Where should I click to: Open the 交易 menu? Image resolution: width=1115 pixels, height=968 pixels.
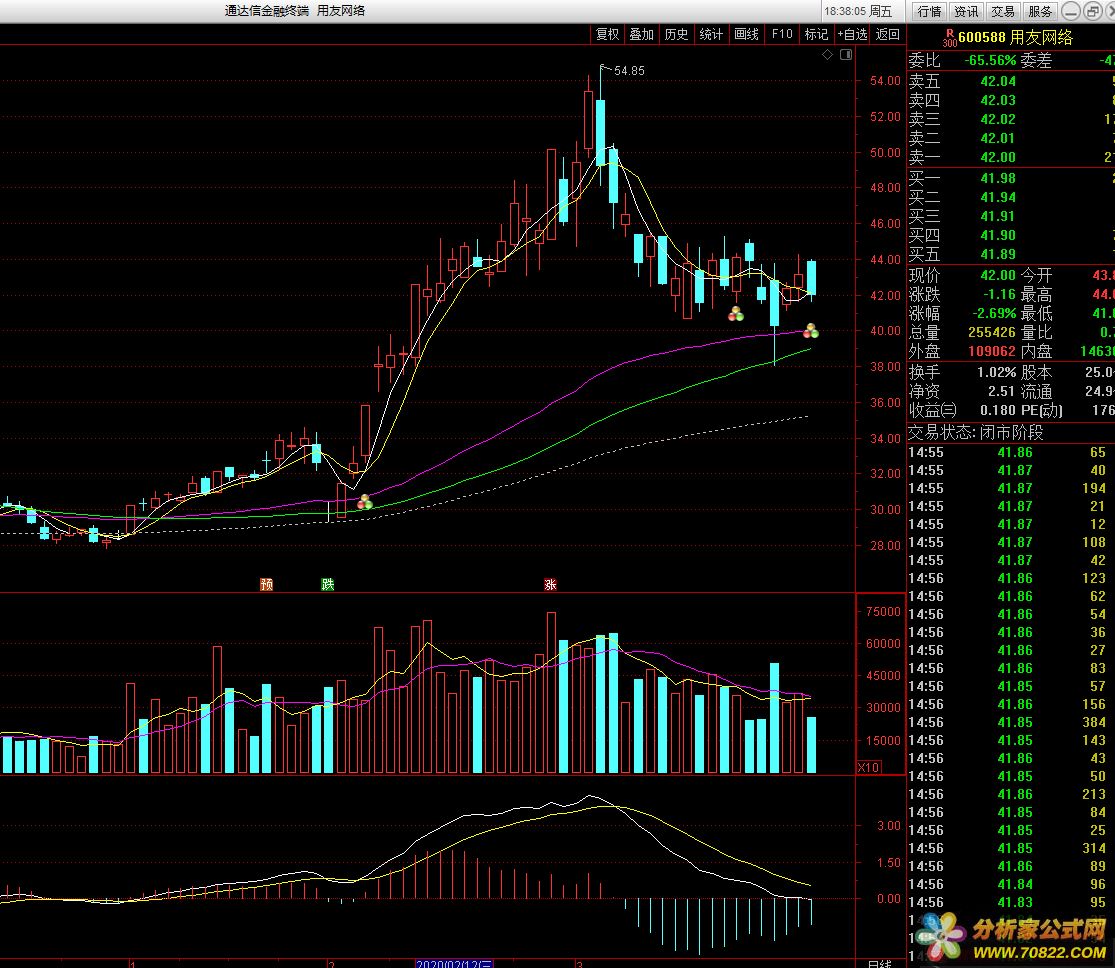pyautogui.click(x=1003, y=11)
